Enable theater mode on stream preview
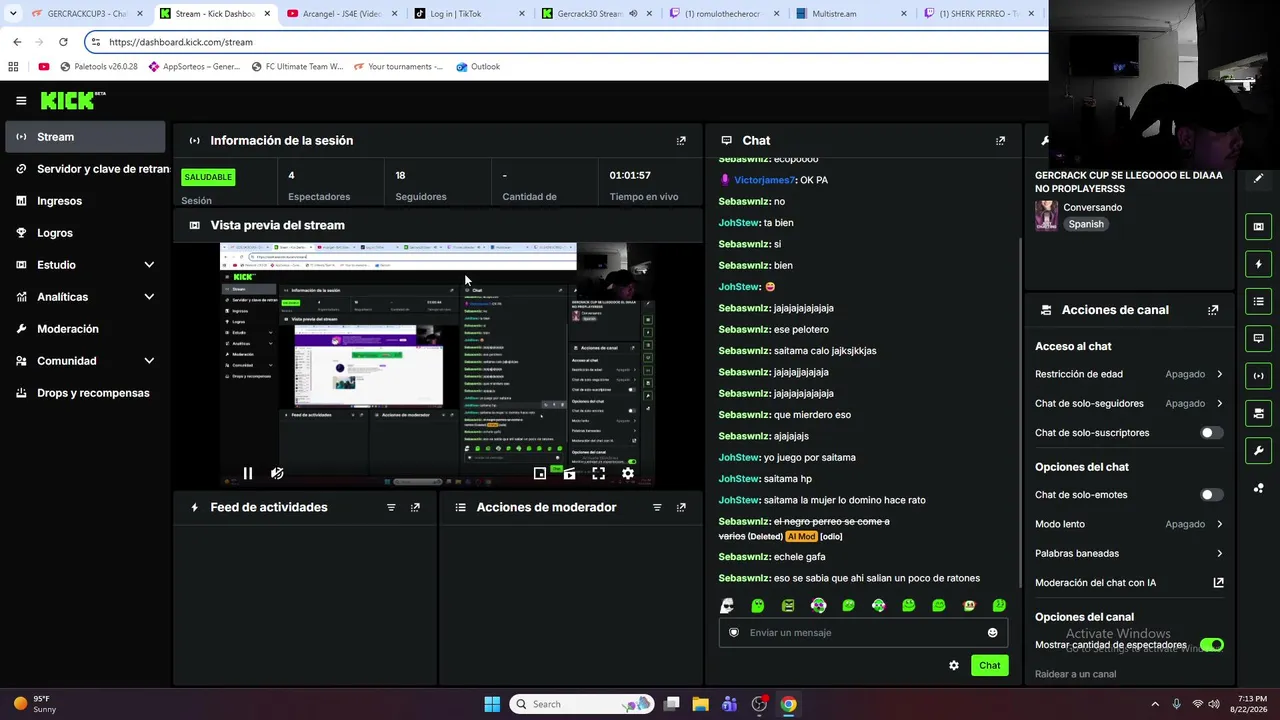The width and height of the screenshot is (1280, 720). 569,473
